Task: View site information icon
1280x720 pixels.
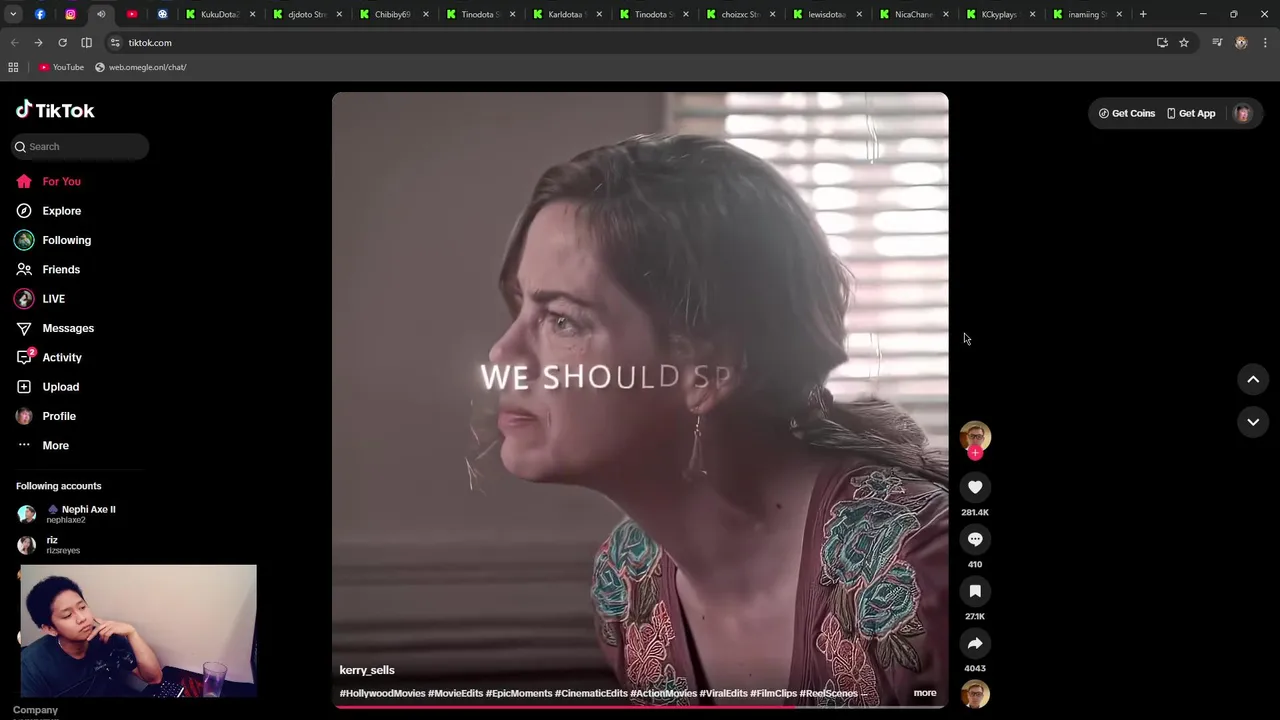Action: pos(115,43)
